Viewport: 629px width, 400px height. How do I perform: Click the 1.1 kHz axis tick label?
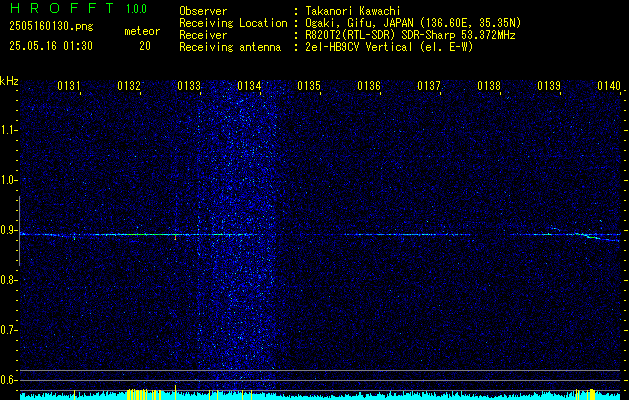pos(8,130)
